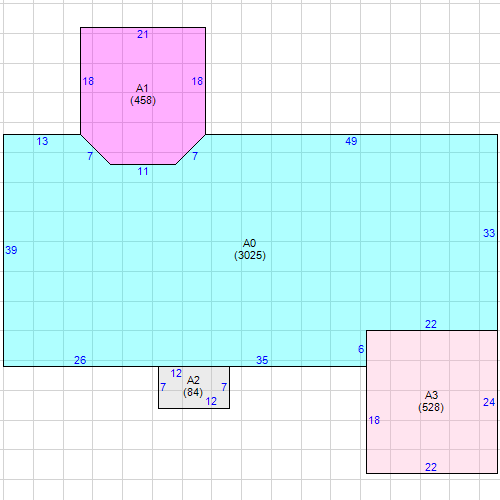500x500 pixels.
Task: Select the A2 (84) area label
Action: pyautogui.click(x=193, y=386)
